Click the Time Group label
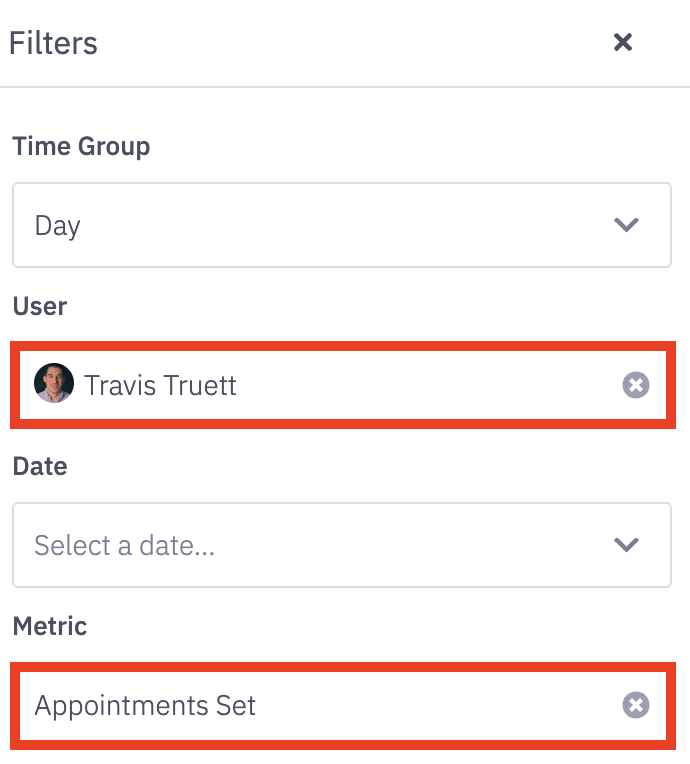Image resolution: width=690 pixels, height=764 pixels. [81, 146]
